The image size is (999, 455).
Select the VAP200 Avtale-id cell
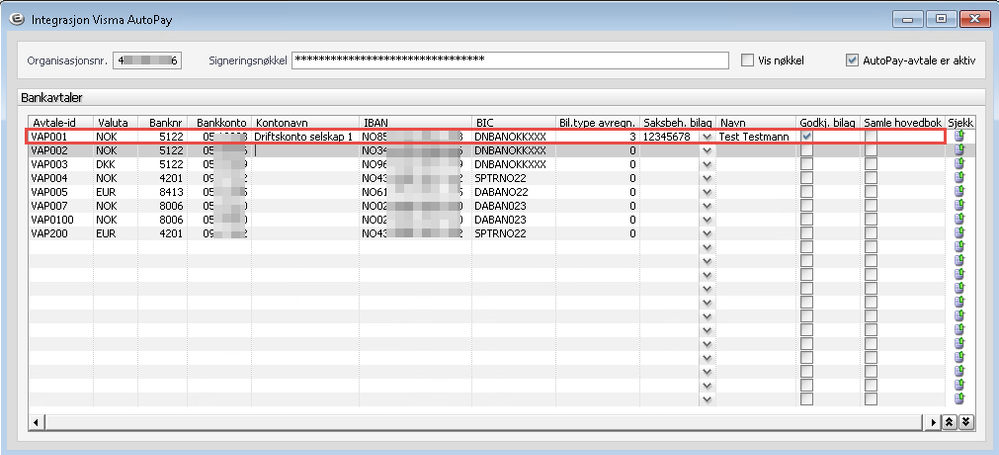(61, 235)
